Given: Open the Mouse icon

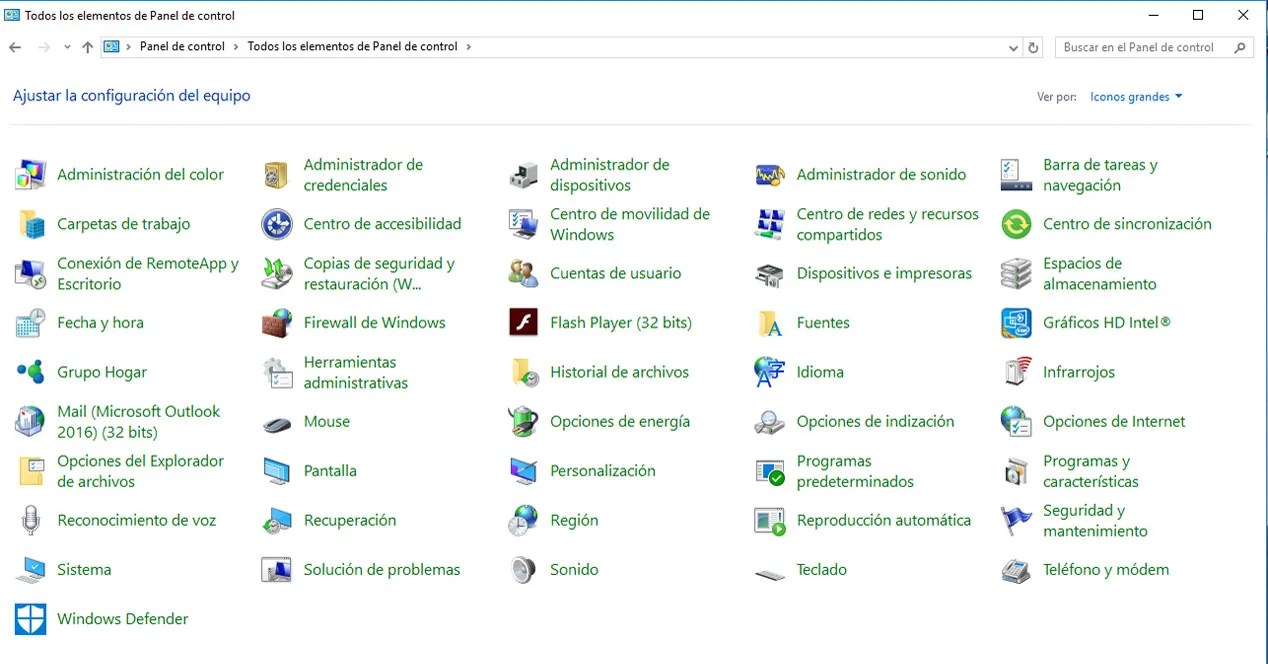Looking at the screenshot, I should pos(277,424).
